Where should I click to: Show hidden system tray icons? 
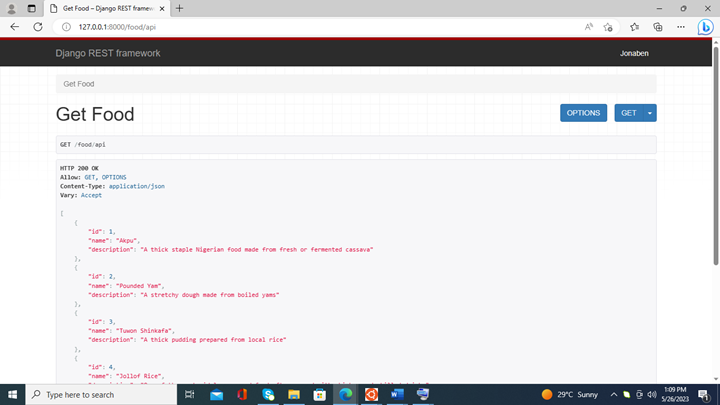(x=614, y=394)
